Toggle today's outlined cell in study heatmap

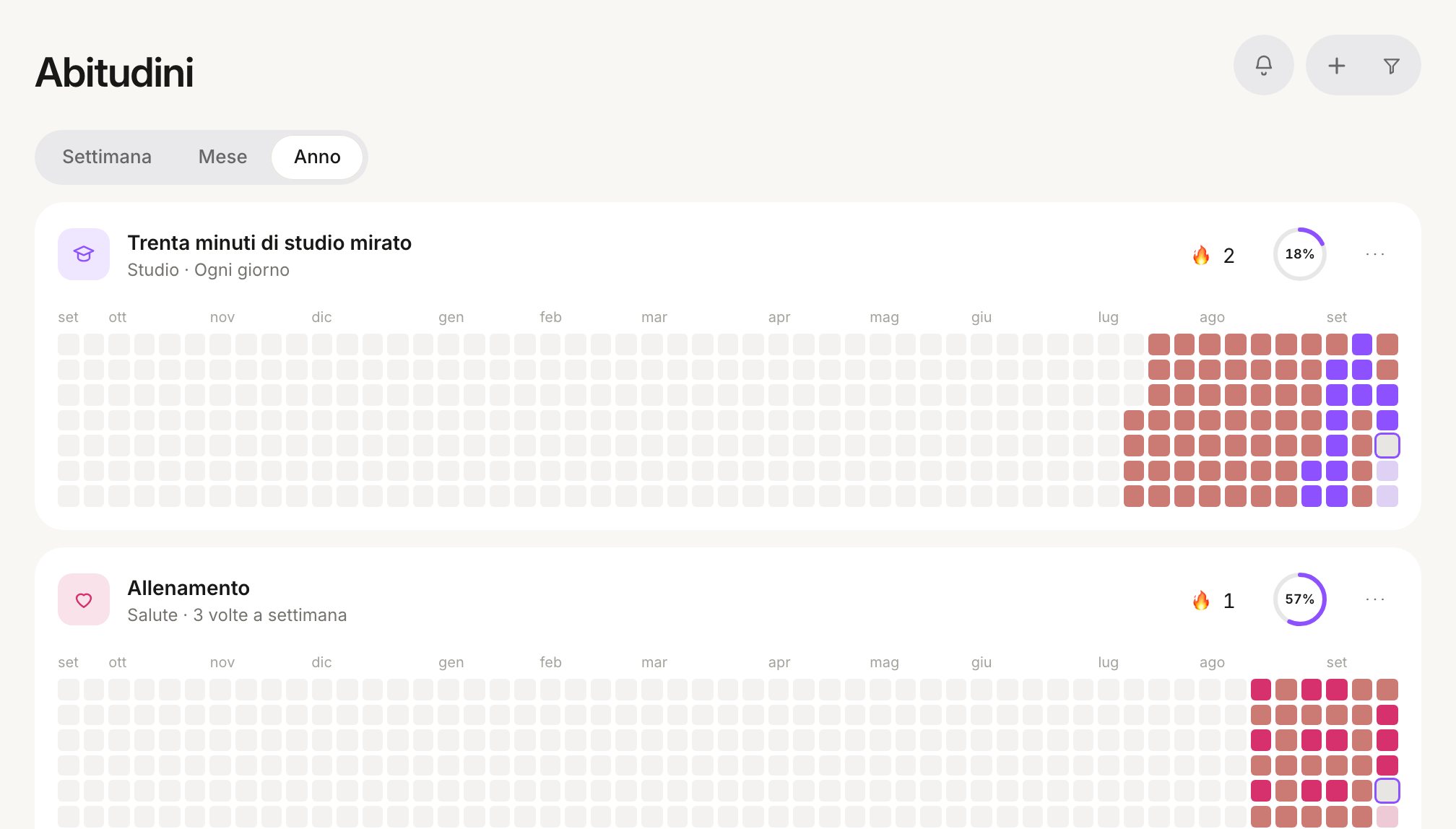[x=1387, y=446]
